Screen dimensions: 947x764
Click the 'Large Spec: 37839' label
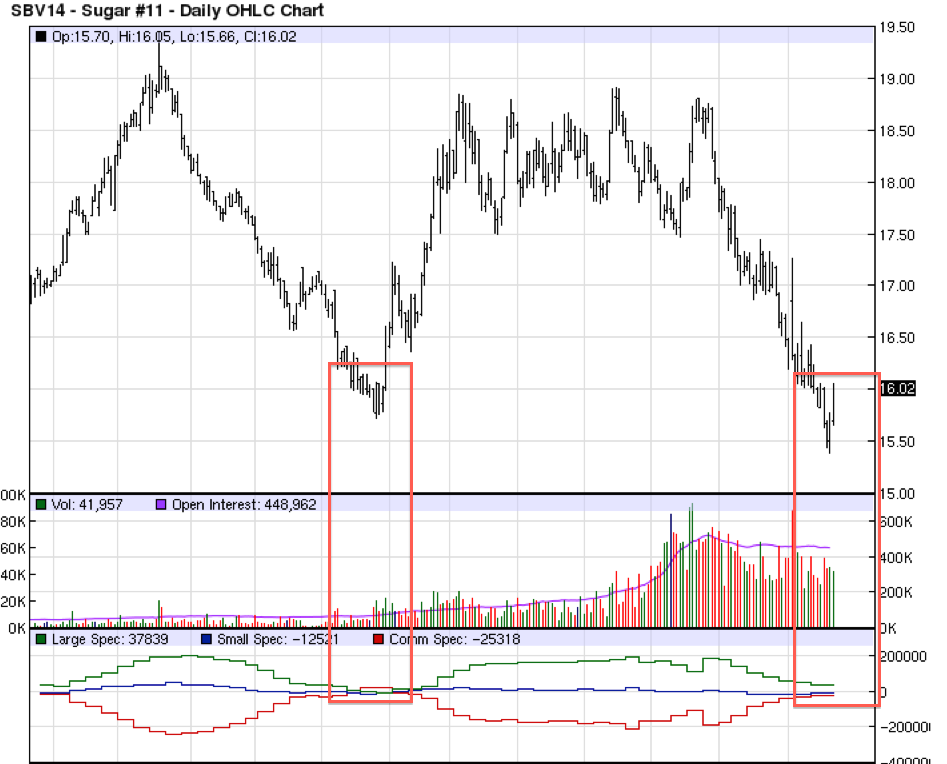click(110, 639)
